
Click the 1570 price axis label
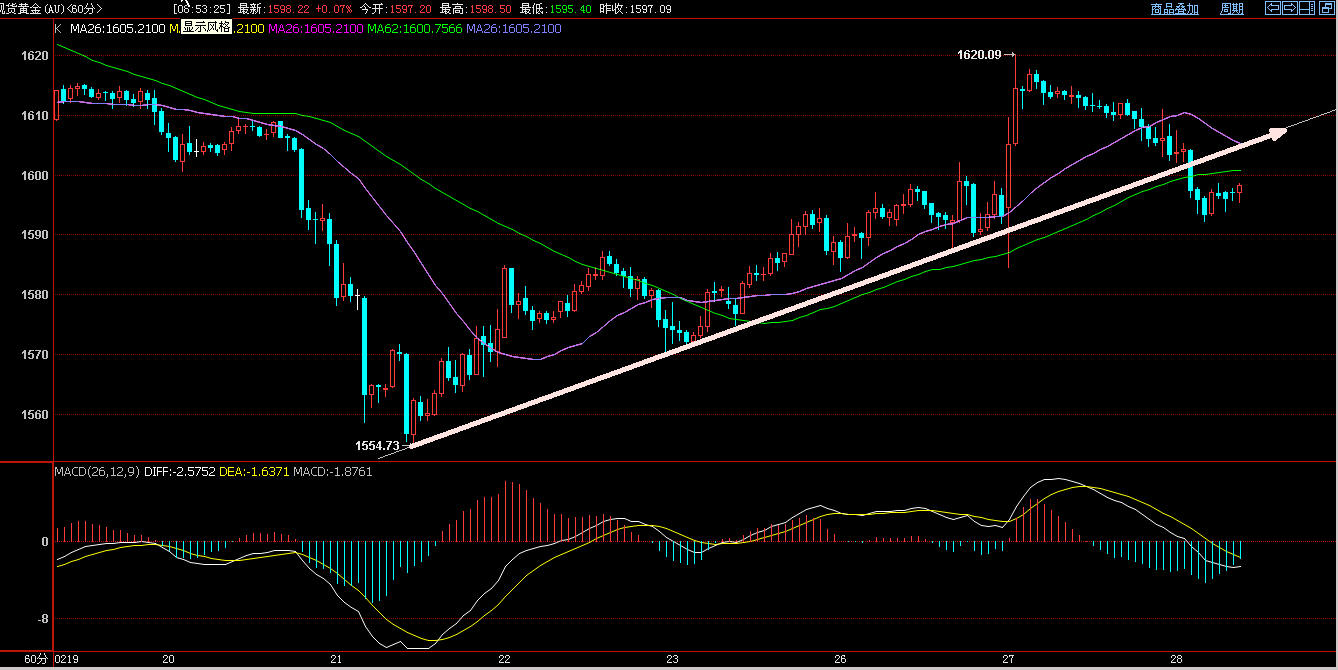(x=35, y=355)
